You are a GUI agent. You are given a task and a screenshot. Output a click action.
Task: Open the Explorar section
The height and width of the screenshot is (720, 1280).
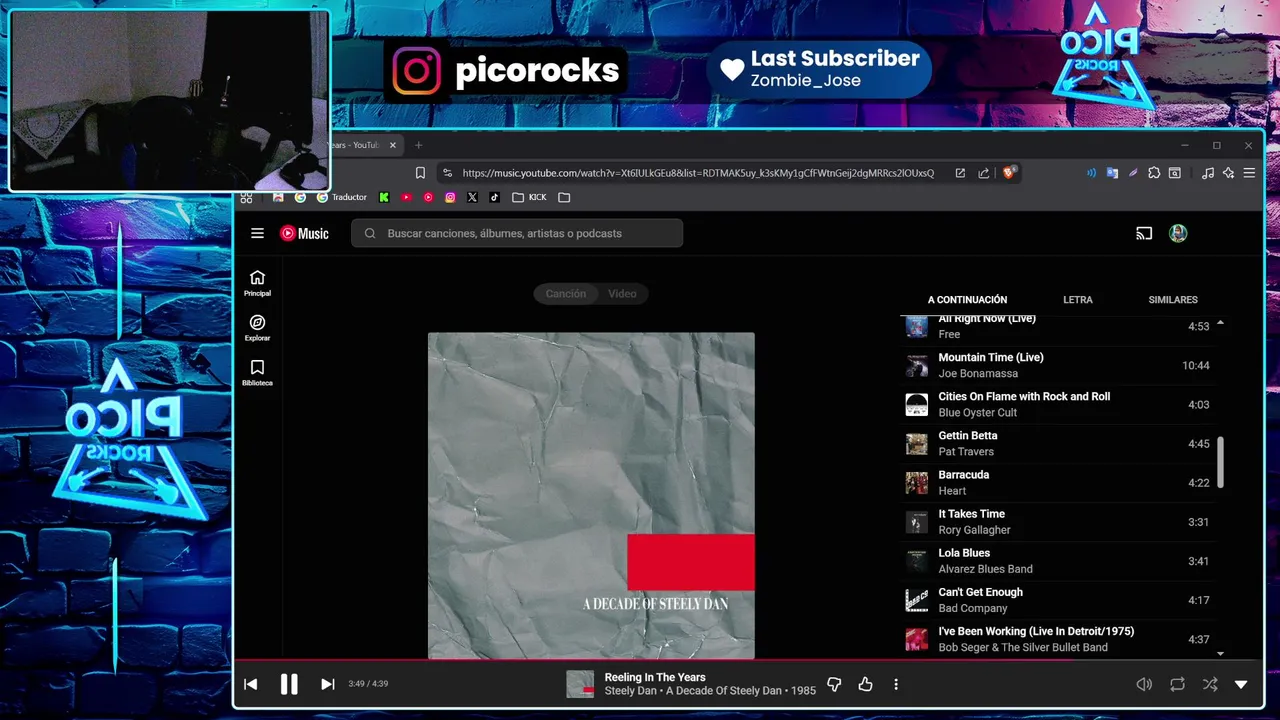(x=257, y=328)
